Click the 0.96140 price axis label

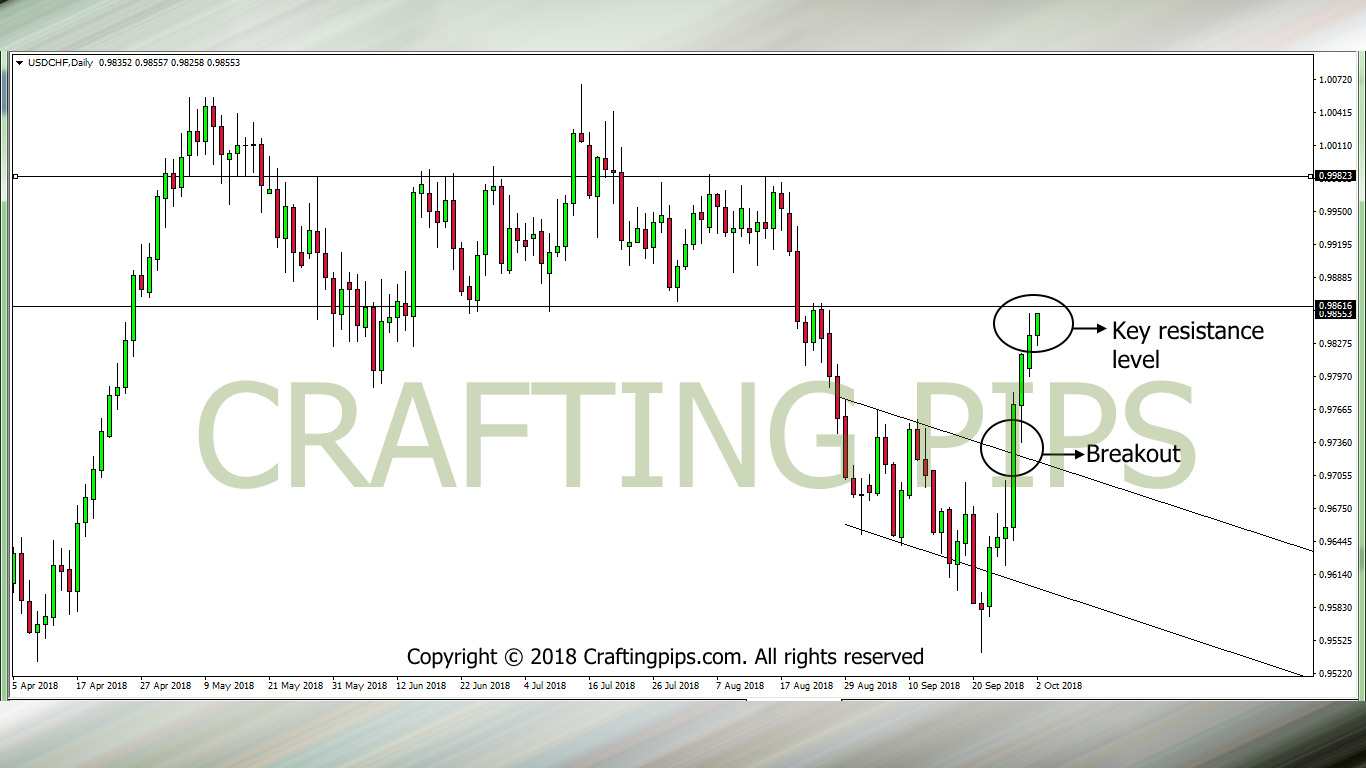(x=1336, y=574)
